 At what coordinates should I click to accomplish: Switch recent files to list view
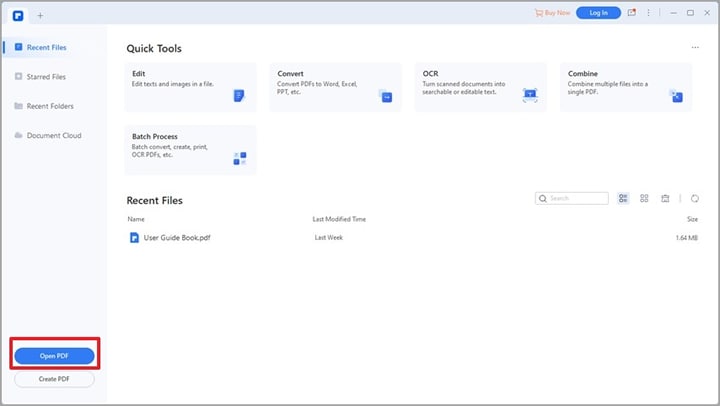coord(623,199)
